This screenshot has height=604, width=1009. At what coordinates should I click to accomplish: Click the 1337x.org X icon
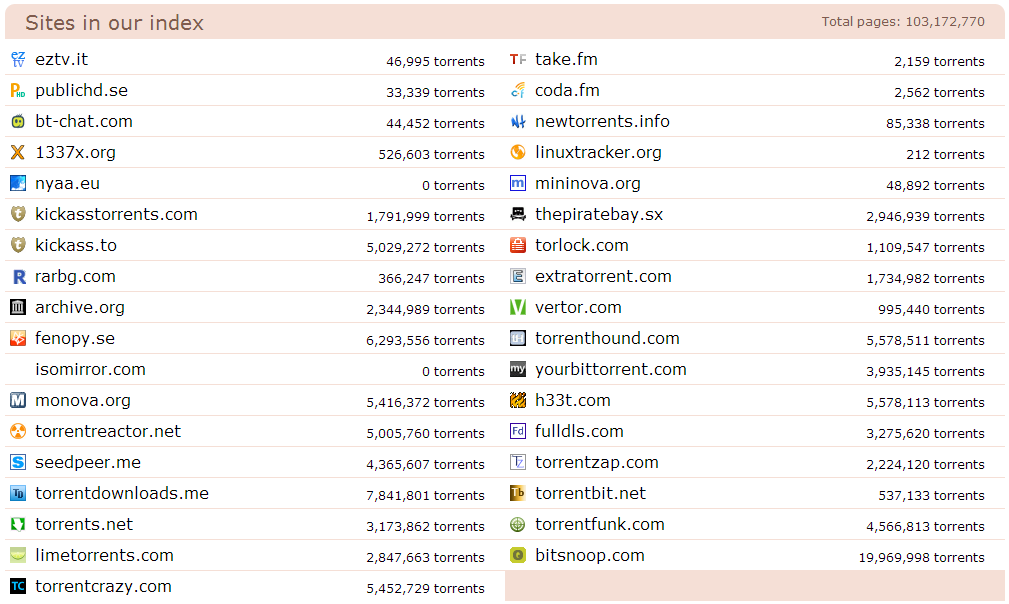pyautogui.click(x=18, y=152)
